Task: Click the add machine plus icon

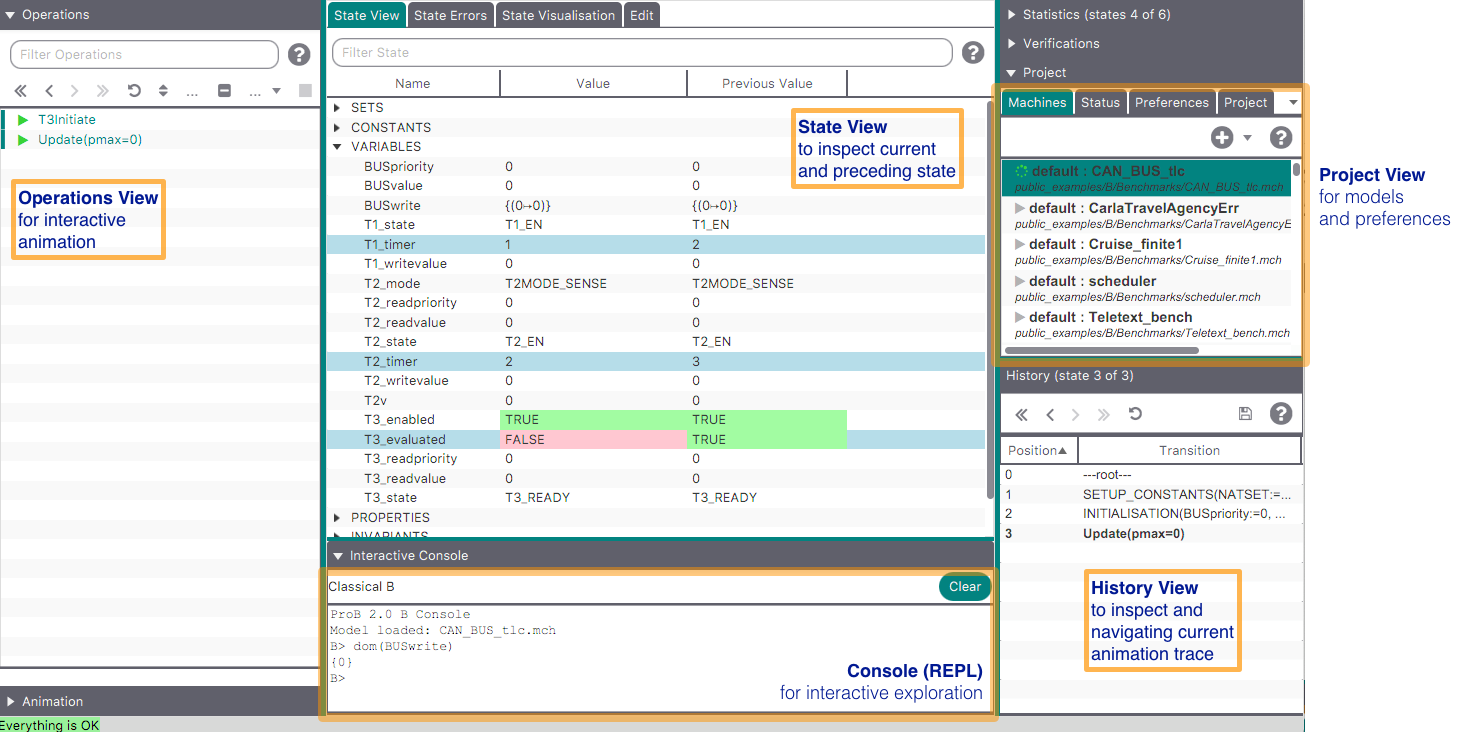Action: (x=1221, y=138)
